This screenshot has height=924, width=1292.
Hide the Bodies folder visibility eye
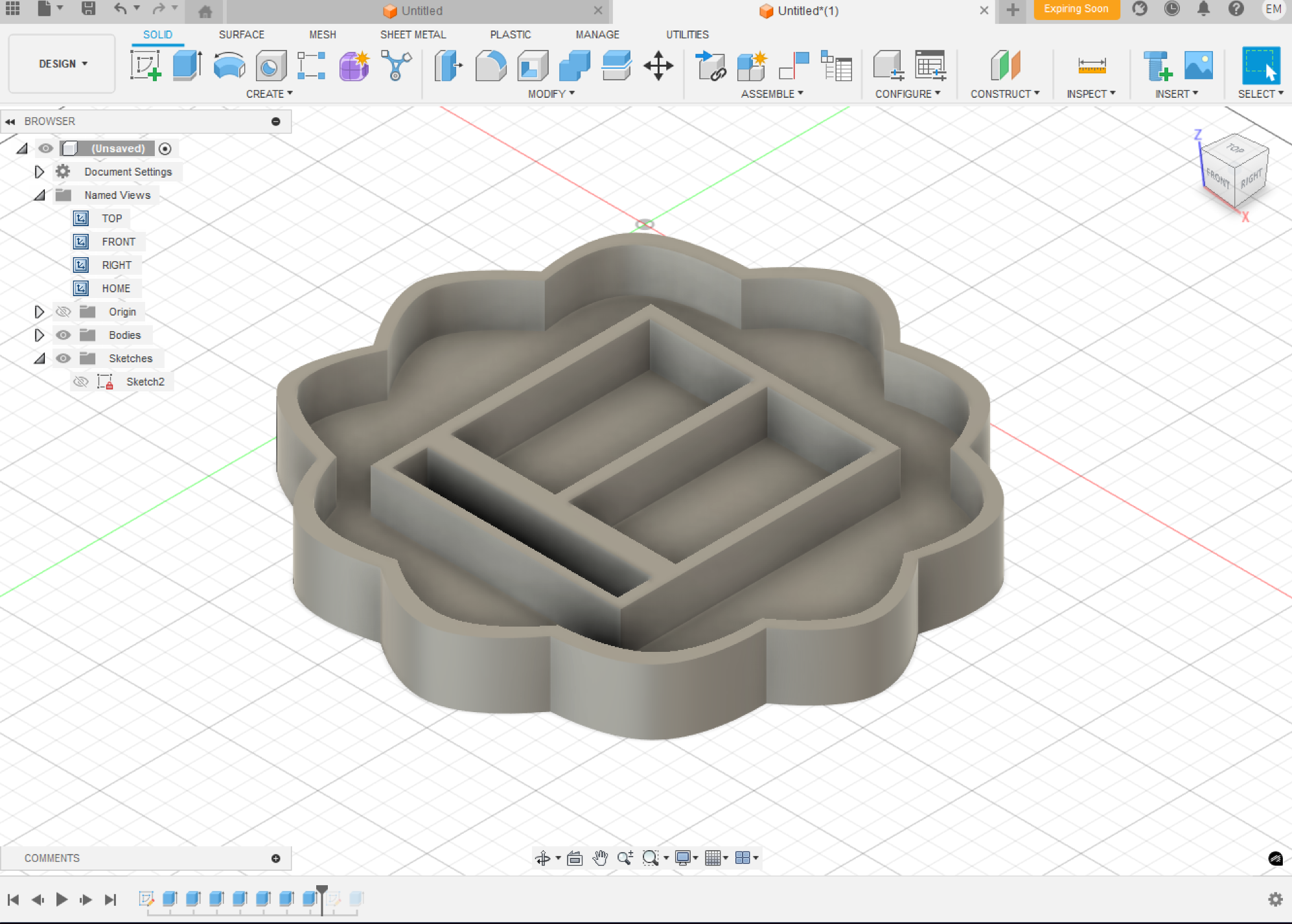63,335
